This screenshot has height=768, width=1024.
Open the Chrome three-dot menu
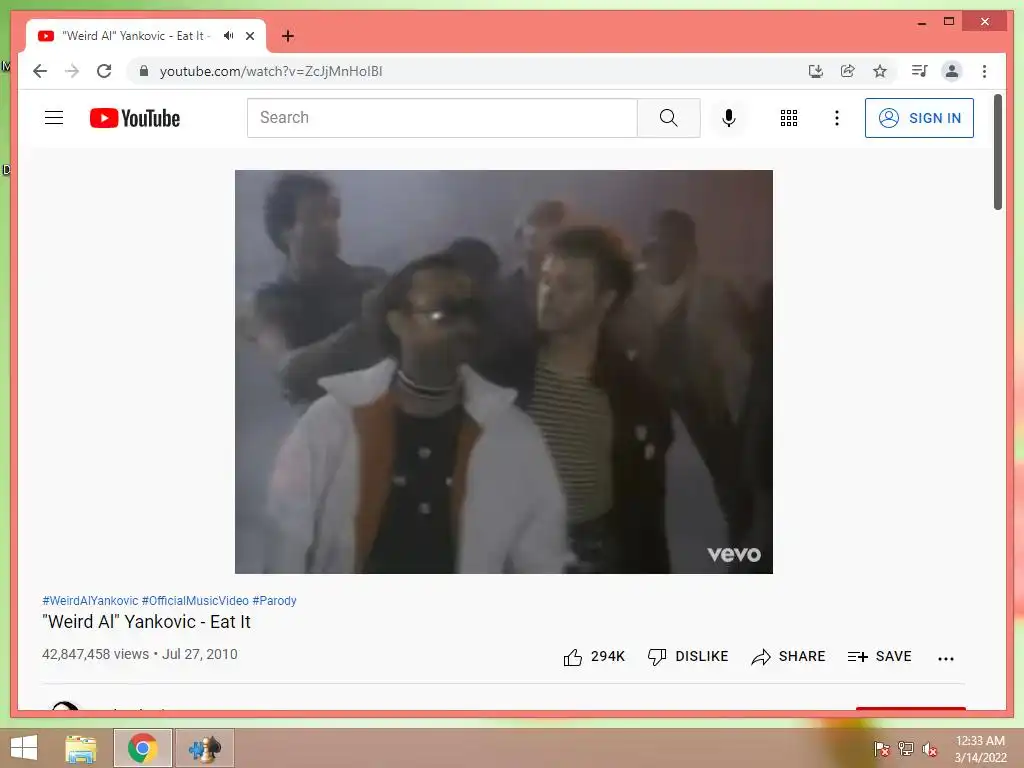click(984, 71)
